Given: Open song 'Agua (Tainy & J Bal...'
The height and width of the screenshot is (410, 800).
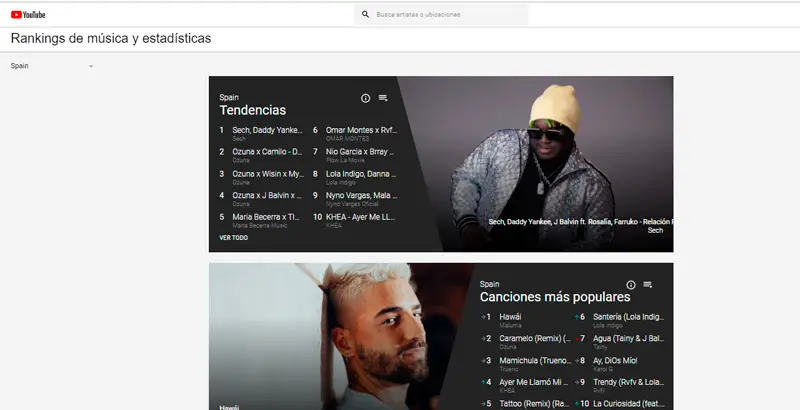Looking at the screenshot, I should coord(629,338).
